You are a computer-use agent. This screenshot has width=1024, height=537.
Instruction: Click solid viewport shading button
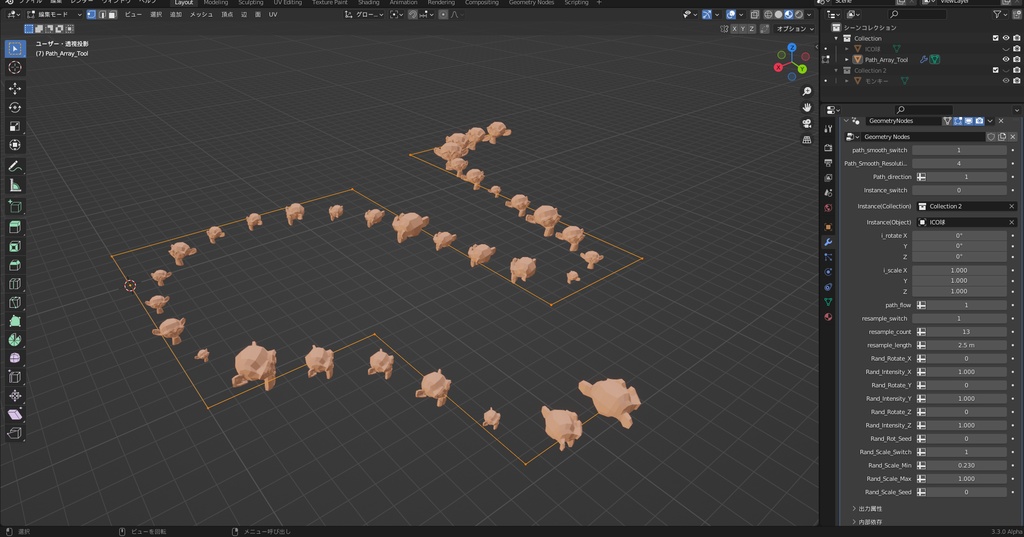coord(778,14)
